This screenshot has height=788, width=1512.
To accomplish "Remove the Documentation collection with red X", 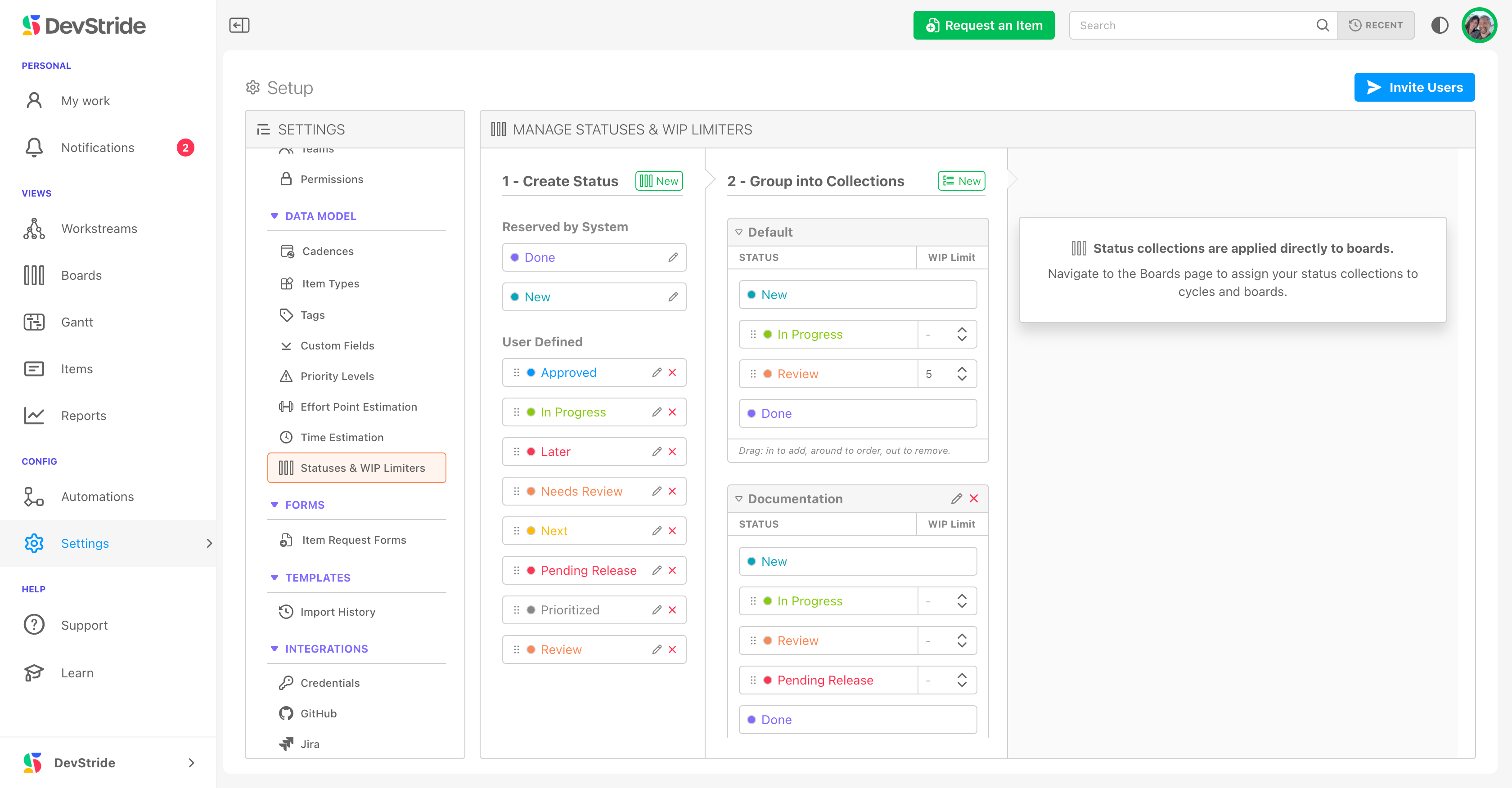I will click(x=974, y=499).
